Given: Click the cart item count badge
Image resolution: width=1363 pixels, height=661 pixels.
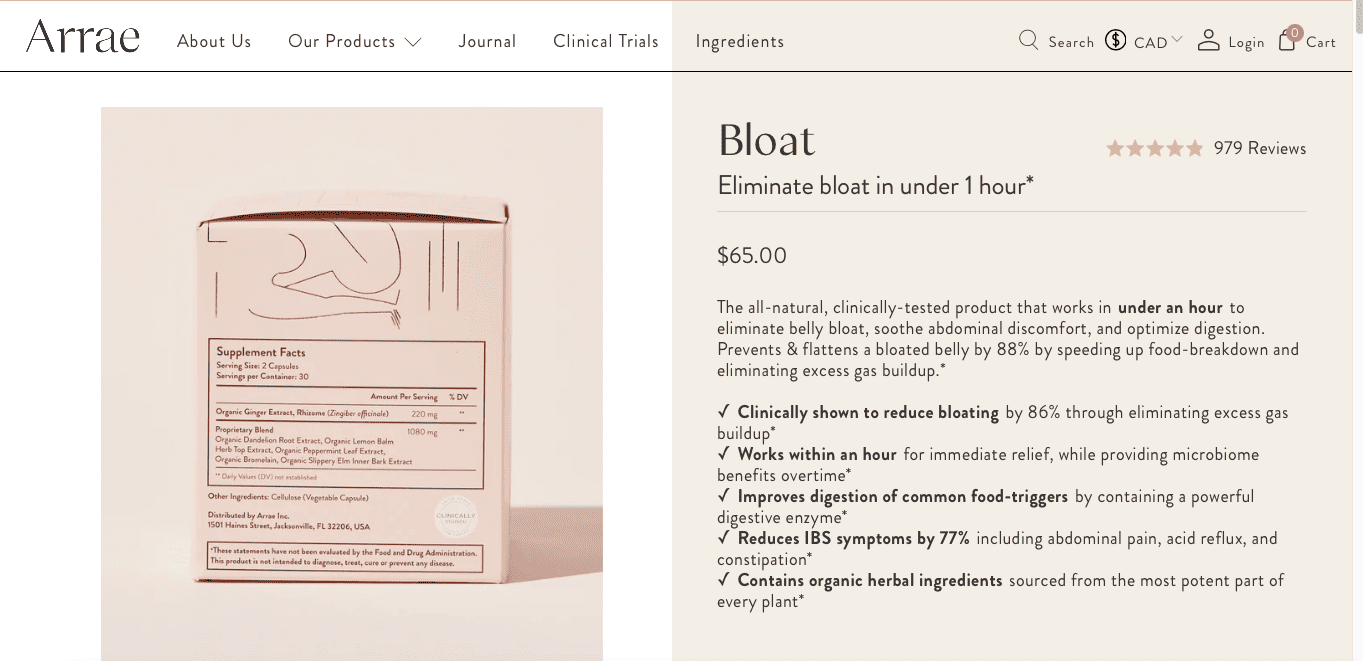Looking at the screenshot, I should (x=1295, y=33).
